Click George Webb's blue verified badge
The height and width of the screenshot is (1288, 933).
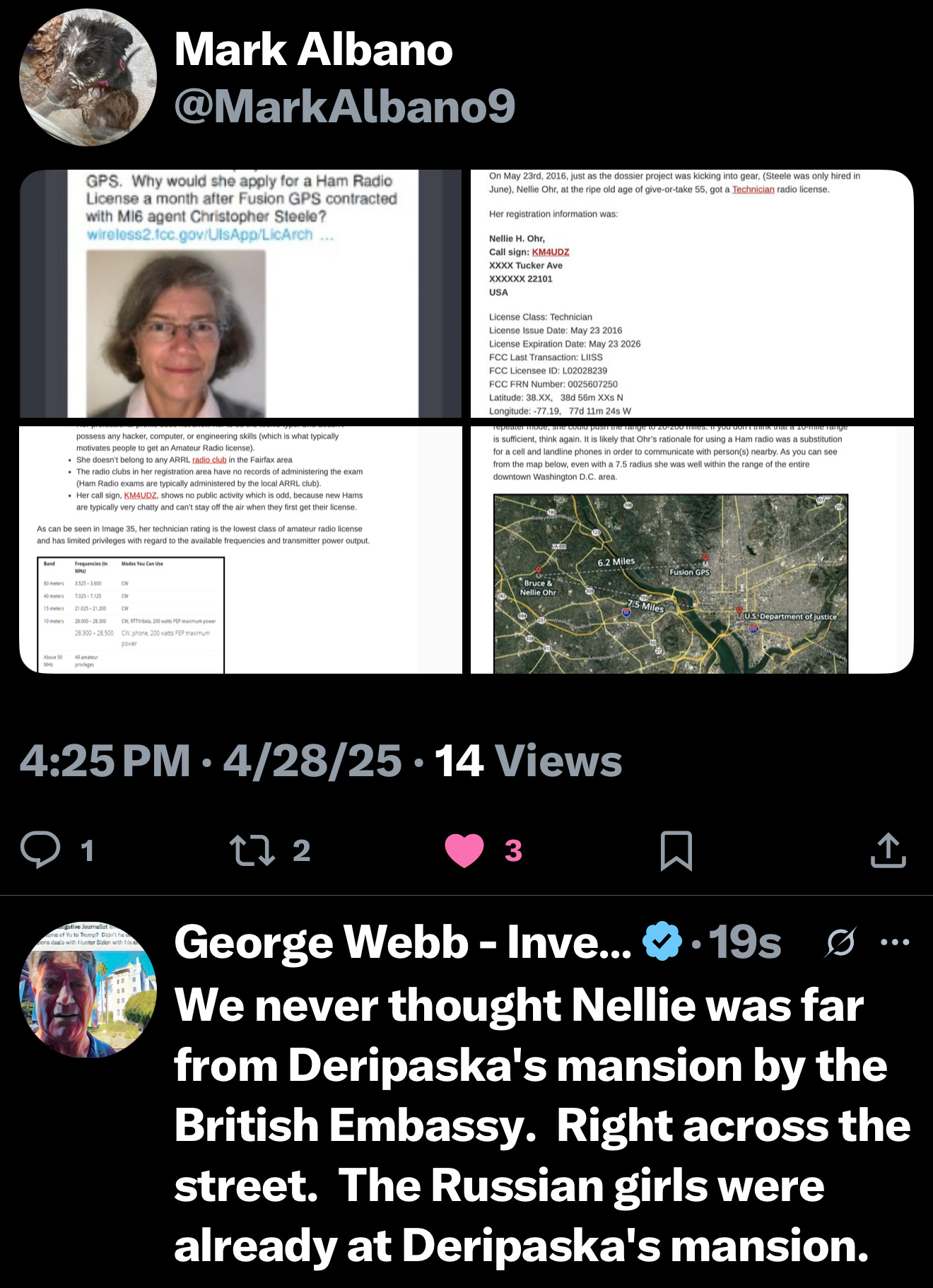click(x=662, y=942)
